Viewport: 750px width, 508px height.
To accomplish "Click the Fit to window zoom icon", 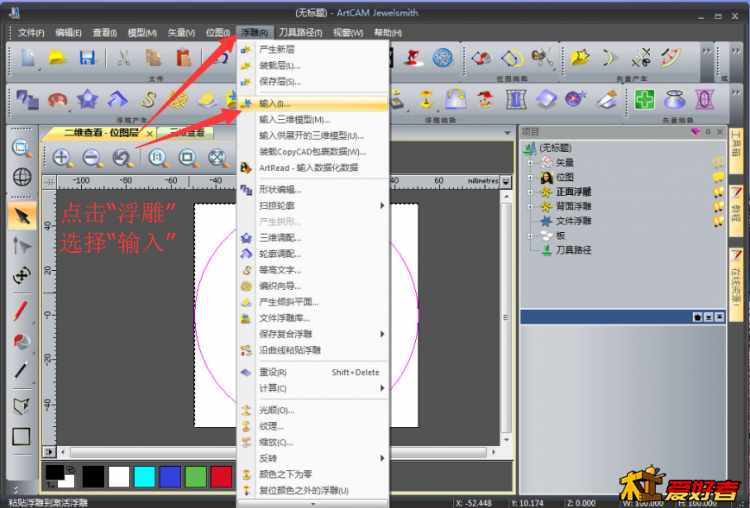I will pyautogui.click(x=217, y=158).
